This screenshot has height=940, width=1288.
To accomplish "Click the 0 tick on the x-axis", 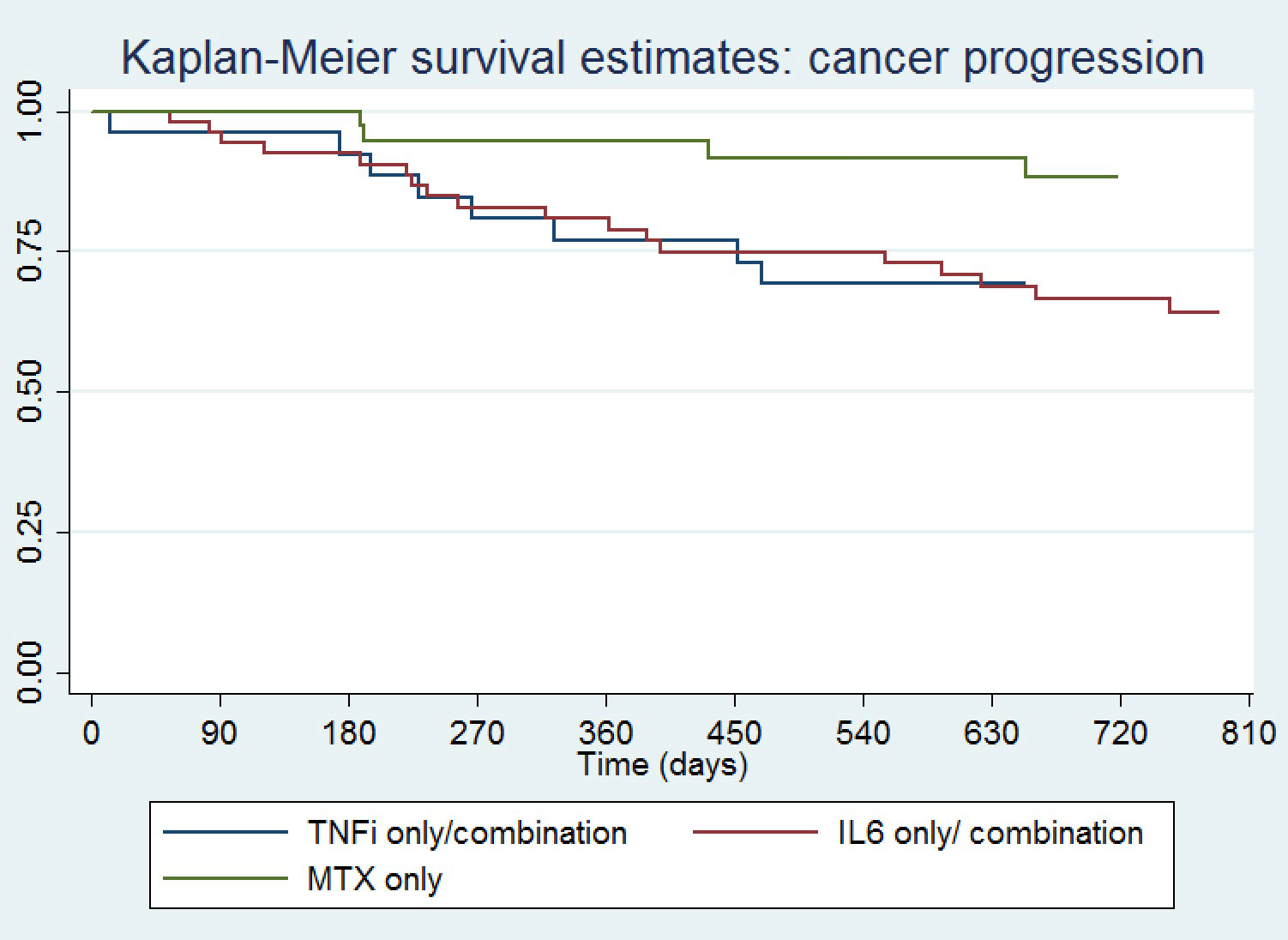I will click(92, 734).
